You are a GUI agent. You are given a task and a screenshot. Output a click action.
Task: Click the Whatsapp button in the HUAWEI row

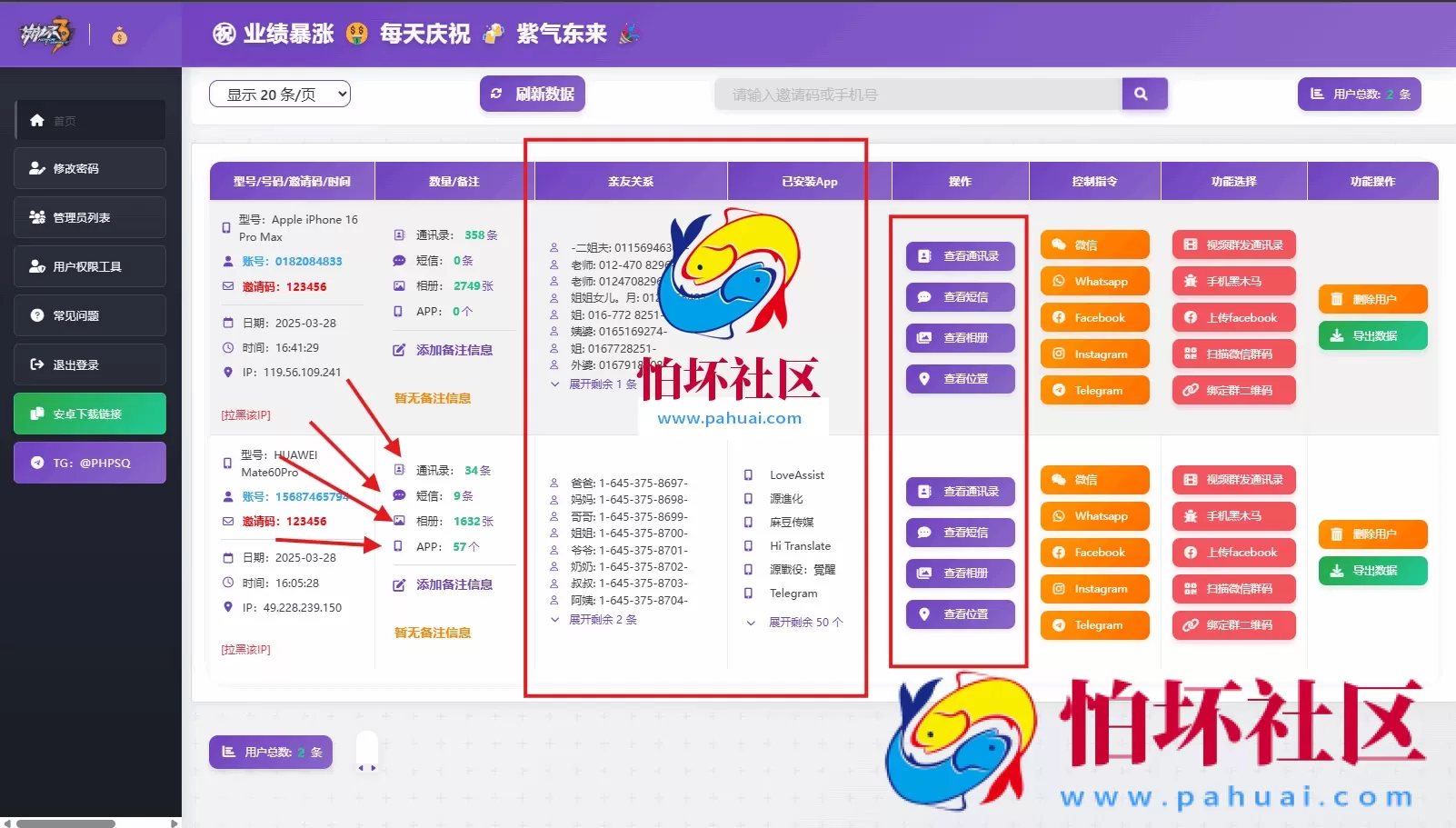[x=1094, y=516]
